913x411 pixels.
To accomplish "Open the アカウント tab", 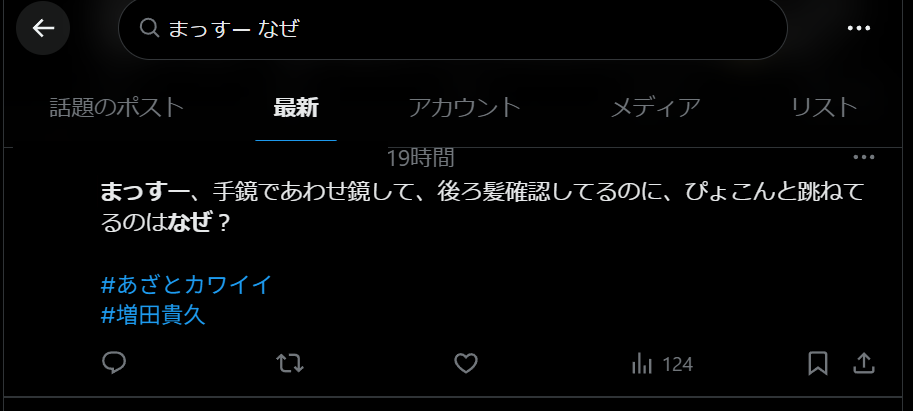I will 464,108.
